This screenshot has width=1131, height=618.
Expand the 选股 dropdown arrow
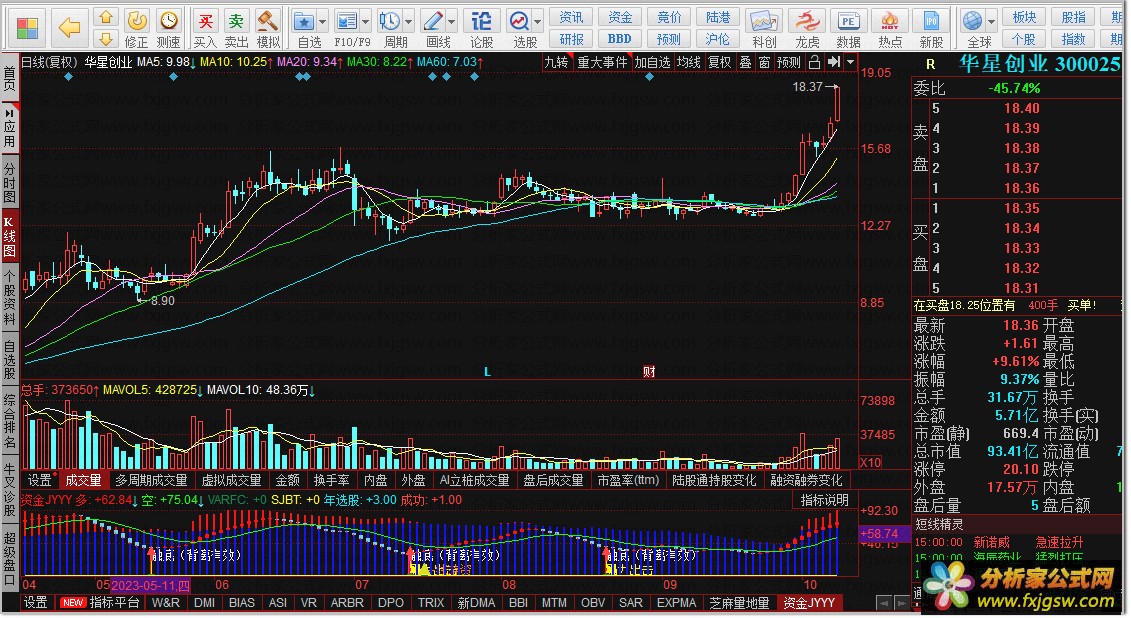[537, 22]
